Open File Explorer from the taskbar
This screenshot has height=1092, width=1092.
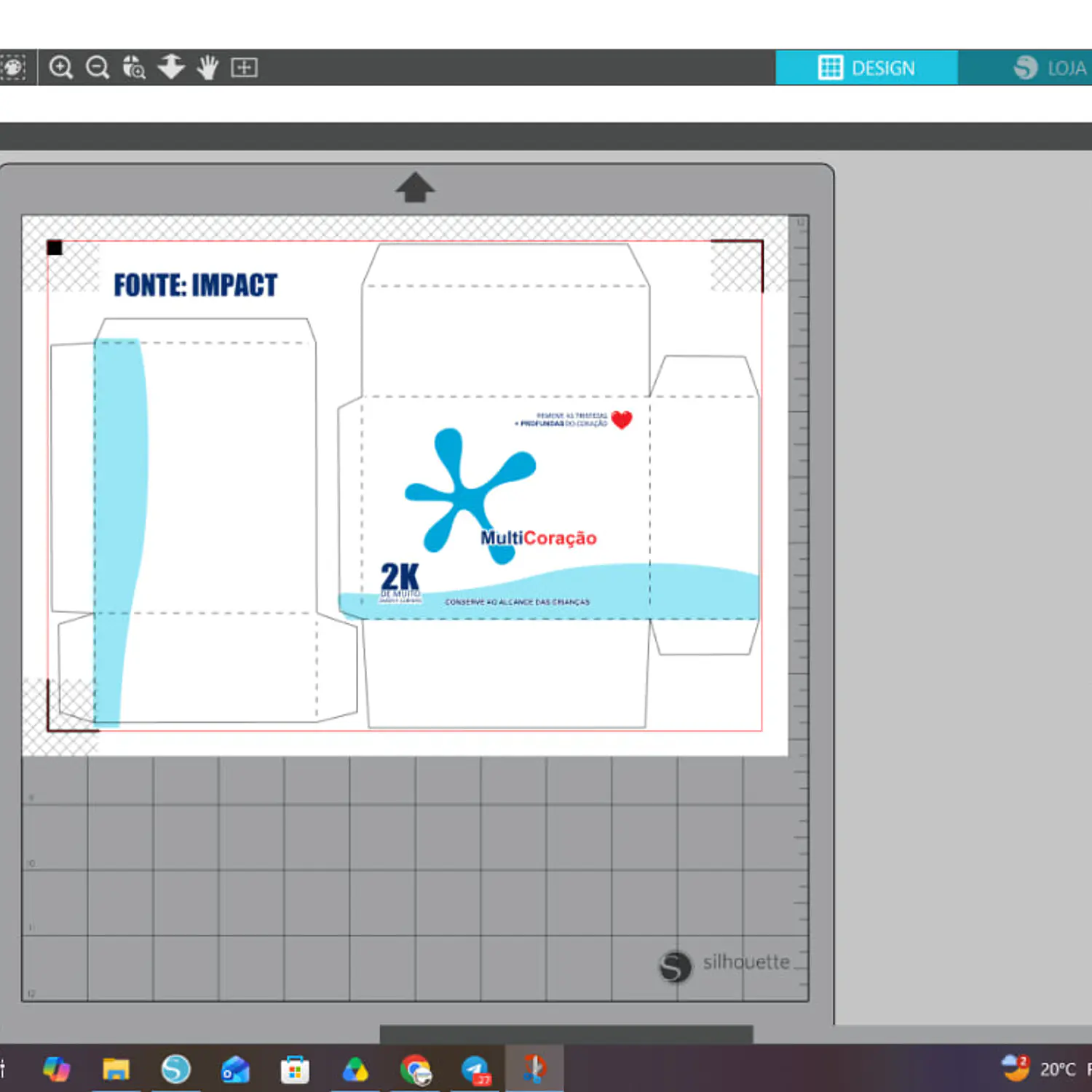coord(116,1069)
